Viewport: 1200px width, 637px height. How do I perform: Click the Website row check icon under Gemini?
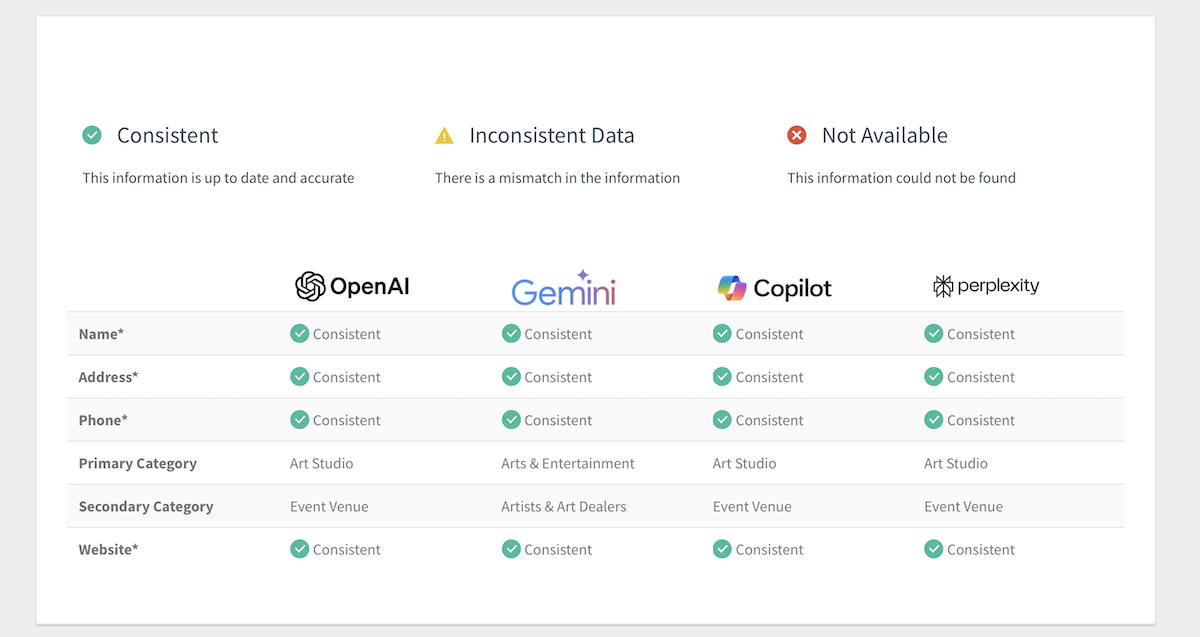pyautogui.click(x=511, y=548)
